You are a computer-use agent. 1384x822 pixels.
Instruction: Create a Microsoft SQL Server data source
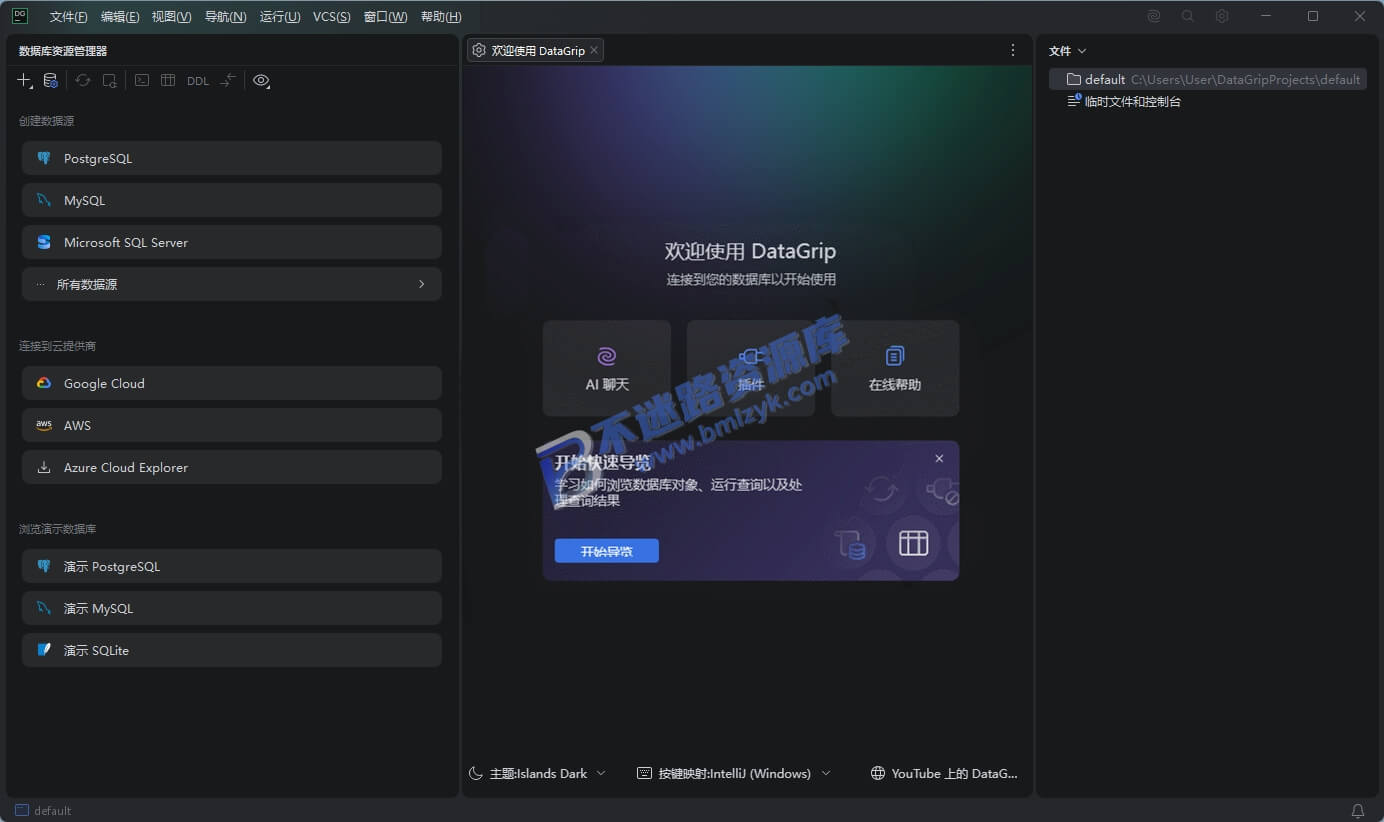232,242
